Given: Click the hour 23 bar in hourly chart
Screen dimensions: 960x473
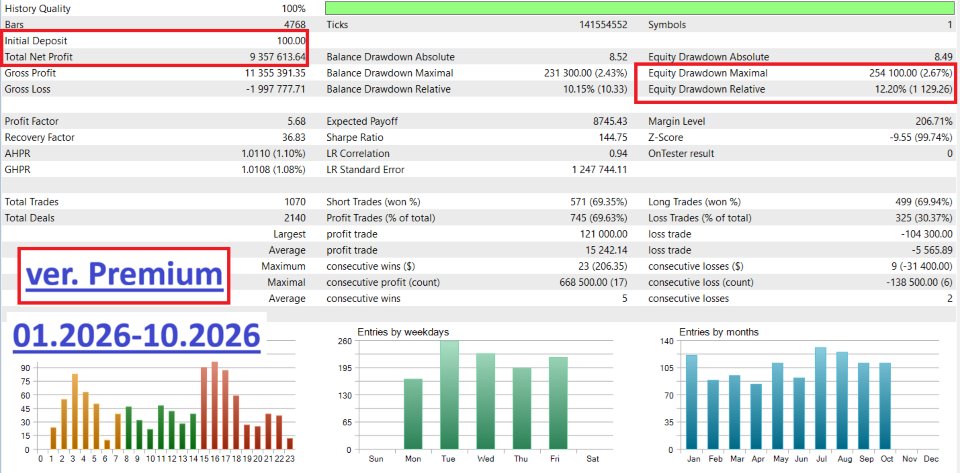Looking at the screenshot, I should point(290,444).
